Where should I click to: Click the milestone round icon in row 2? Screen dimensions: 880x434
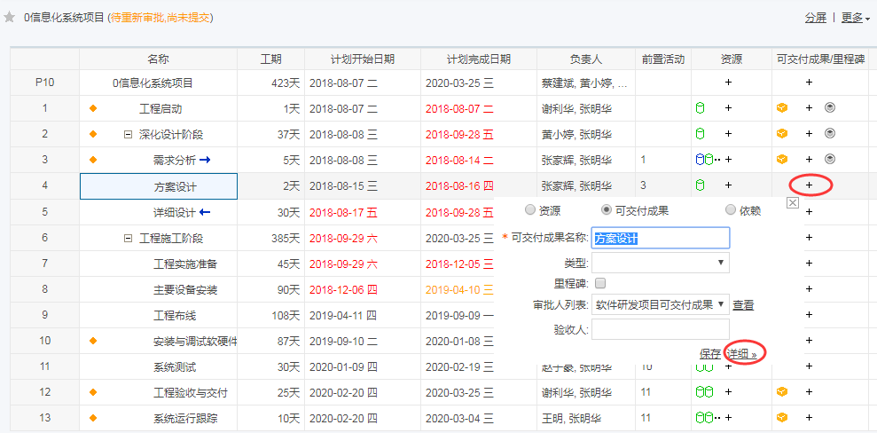829,133
